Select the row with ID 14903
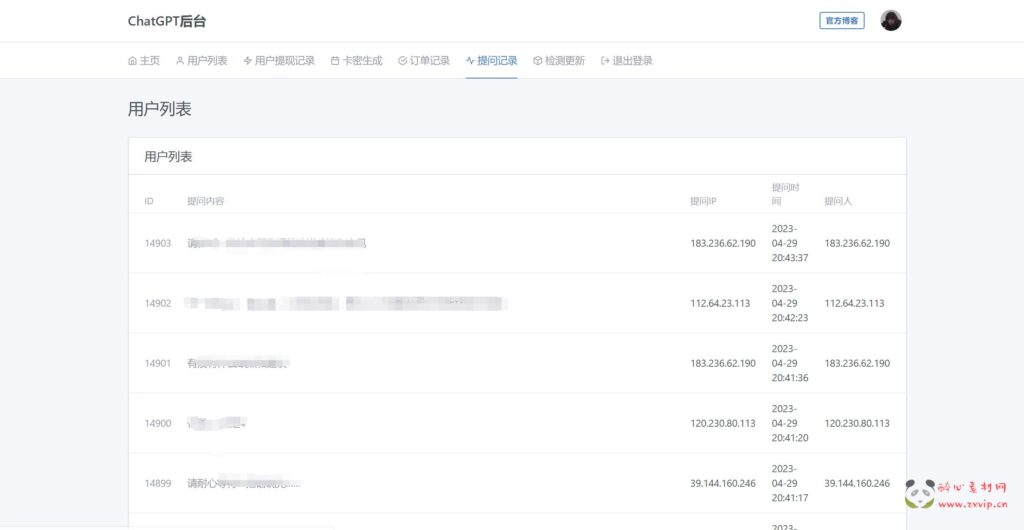Image resolution: width=1024 pixels, height=530 pixels. pos(157,243)
